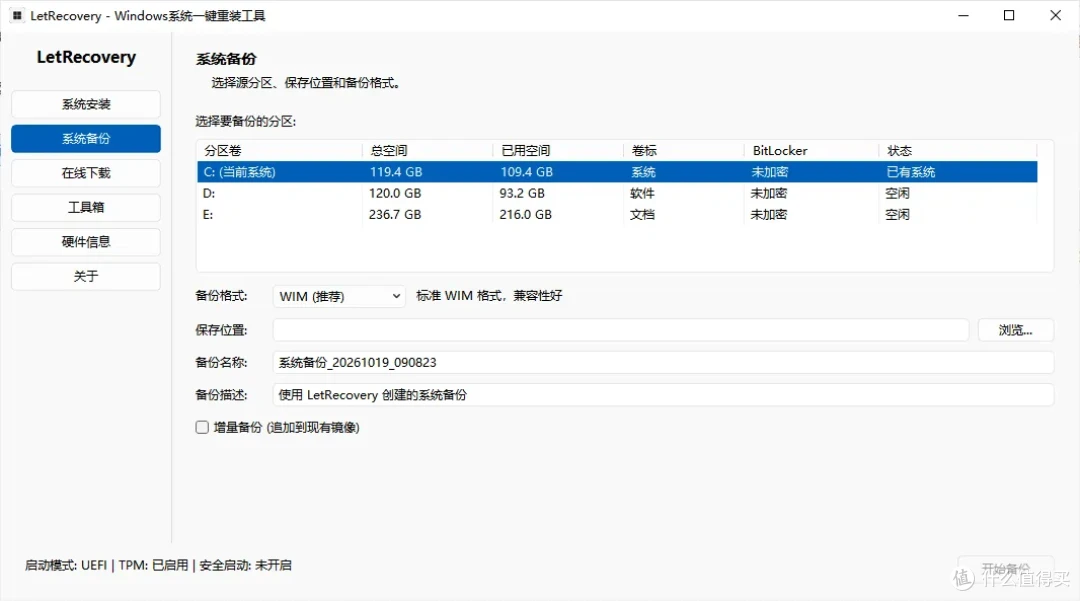Open the 备份格式 WIM dropdown
Viewport: 1080px width, 601px height.
(x=338, y=296)
